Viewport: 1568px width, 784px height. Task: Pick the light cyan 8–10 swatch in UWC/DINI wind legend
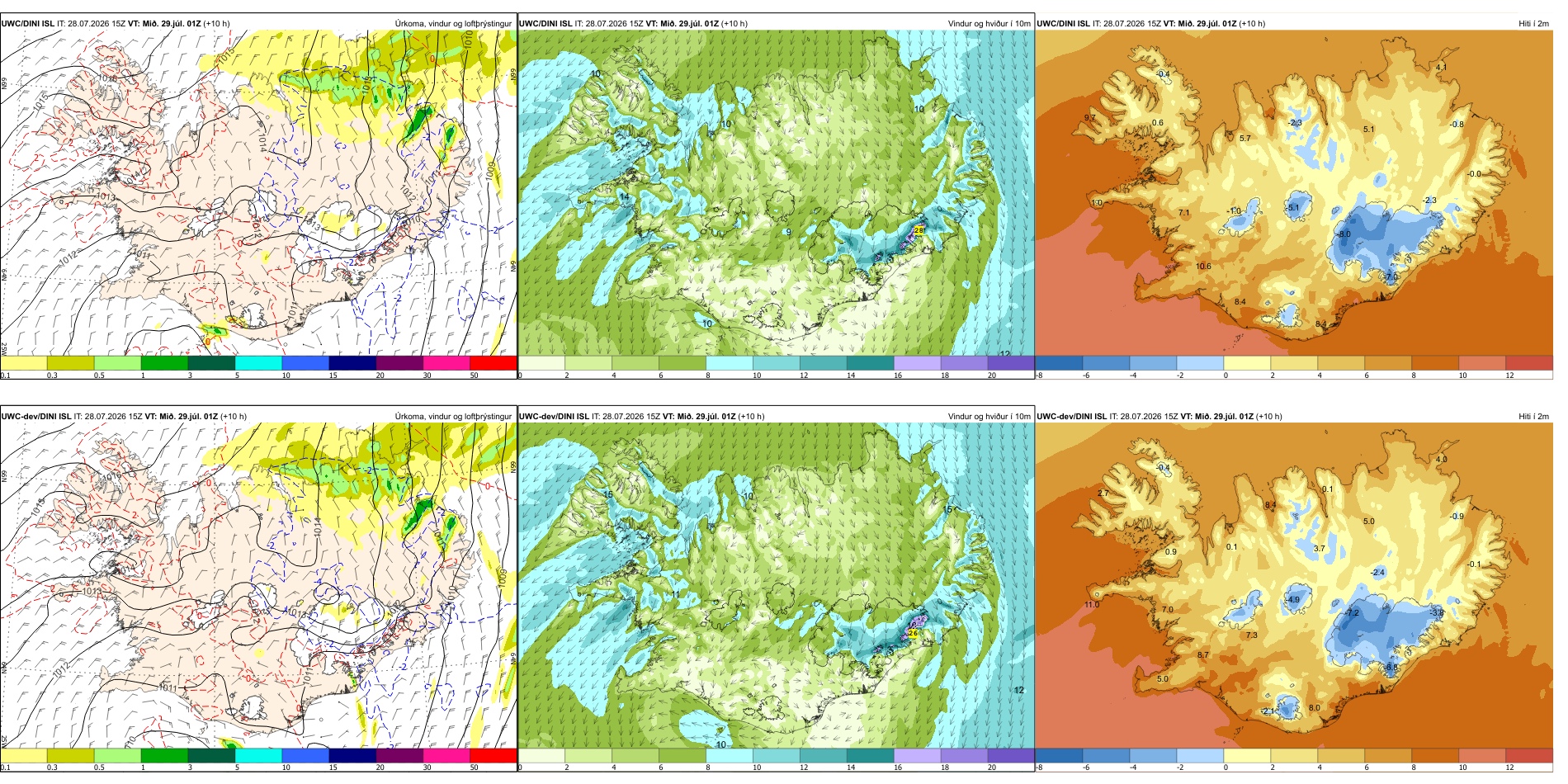point(729,362)
